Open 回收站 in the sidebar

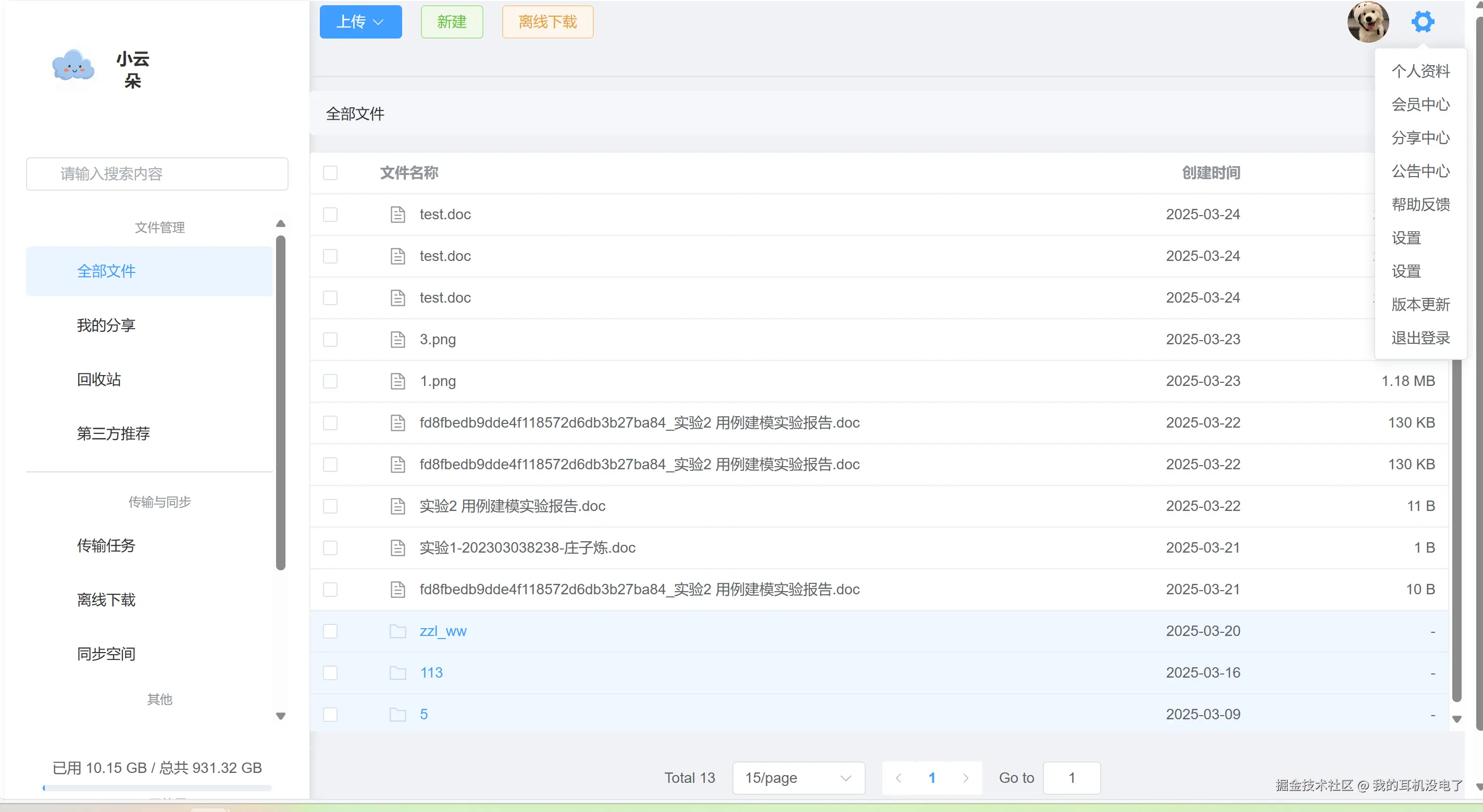coord(99,379)
